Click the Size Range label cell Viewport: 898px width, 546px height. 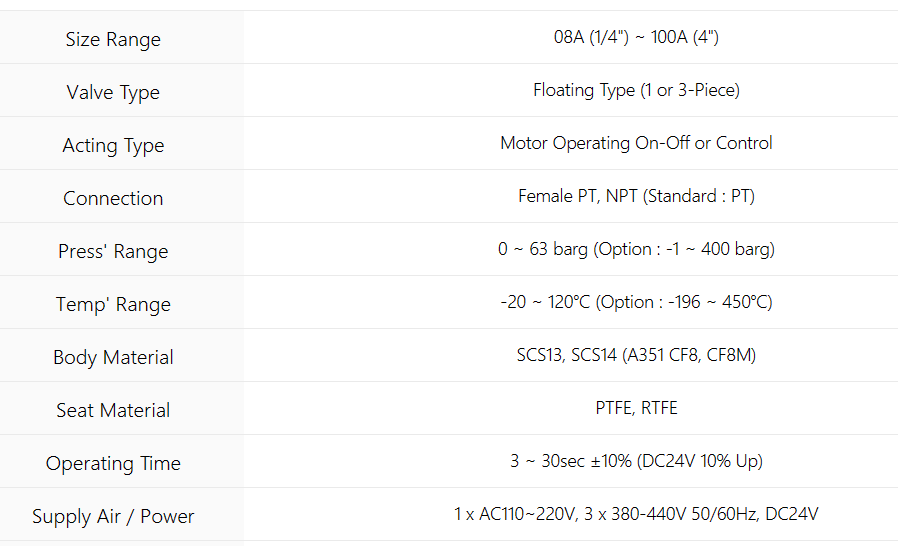pyautogui.click(x=113, y=40)
